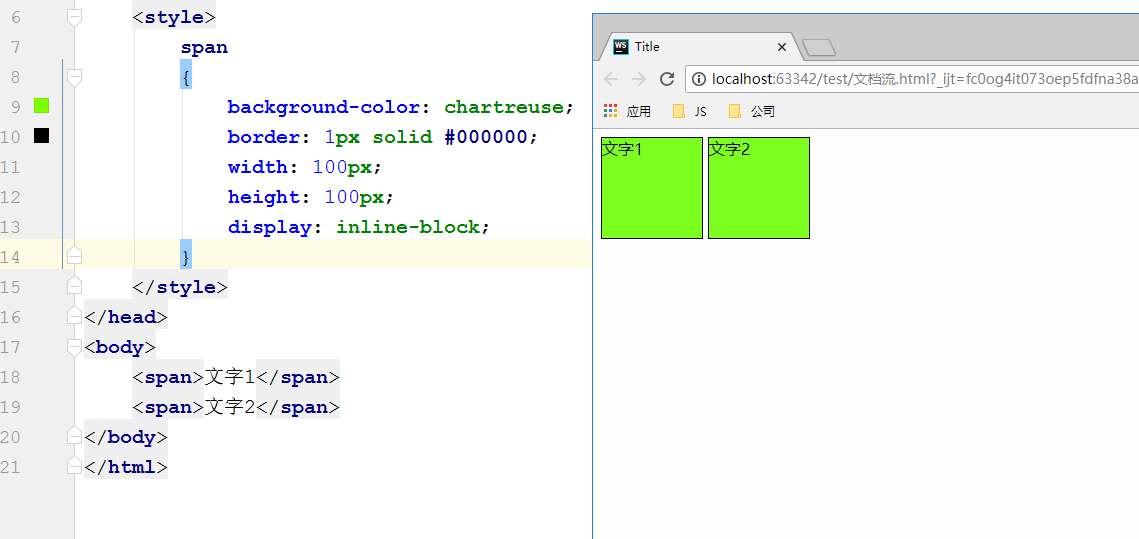Collapse the span rule opening brace fold
This screenshot has height=539, width=1139.
point(74,77)
